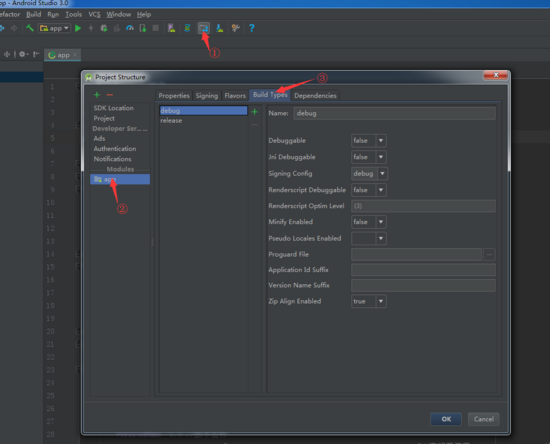Click the Make Project hammer icon
Viewport: 550px width, 444px height.
point(30,28)
